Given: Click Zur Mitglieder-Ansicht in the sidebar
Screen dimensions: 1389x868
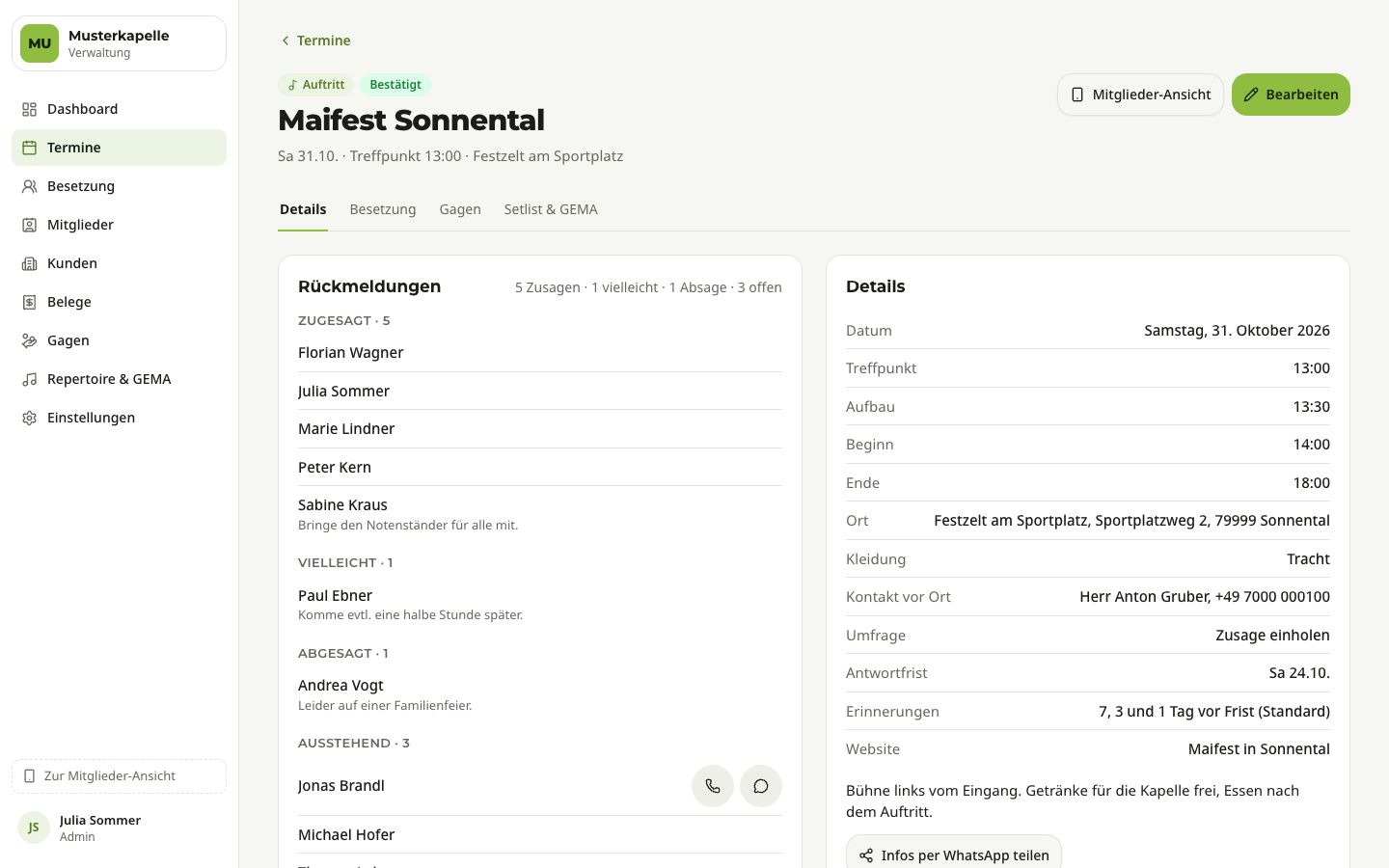Looking at the screenshot, I should 119,776.
